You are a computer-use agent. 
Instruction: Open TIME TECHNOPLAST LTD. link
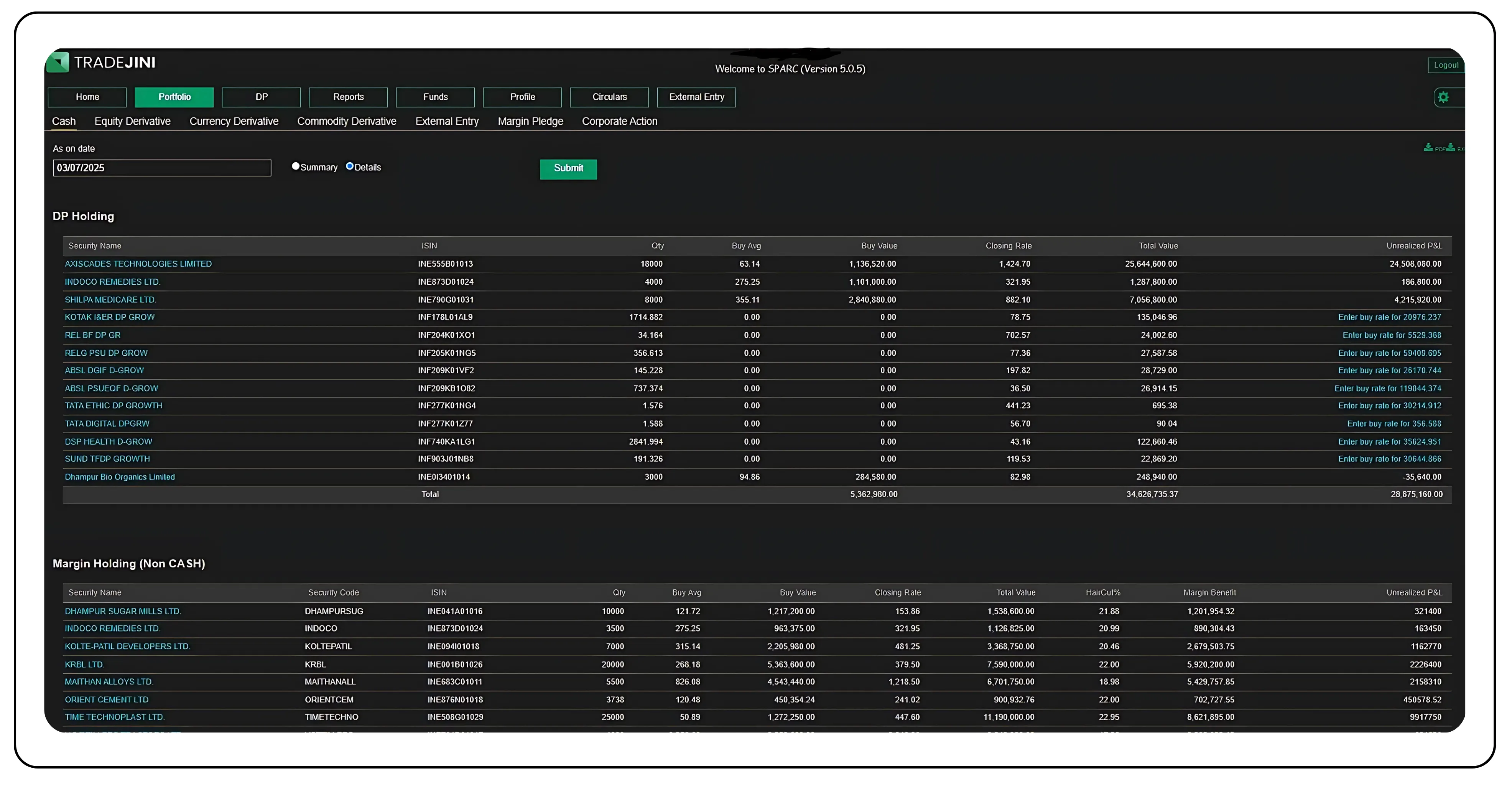pos(114,717)
